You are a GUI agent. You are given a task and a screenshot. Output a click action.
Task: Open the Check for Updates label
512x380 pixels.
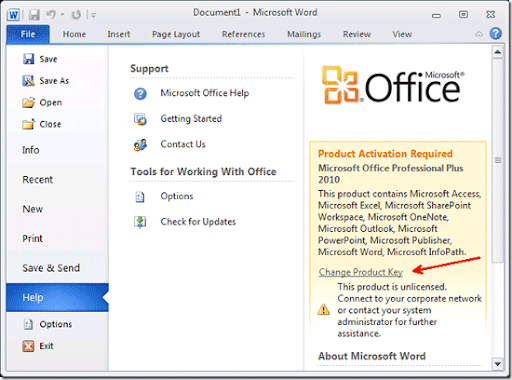198,222
